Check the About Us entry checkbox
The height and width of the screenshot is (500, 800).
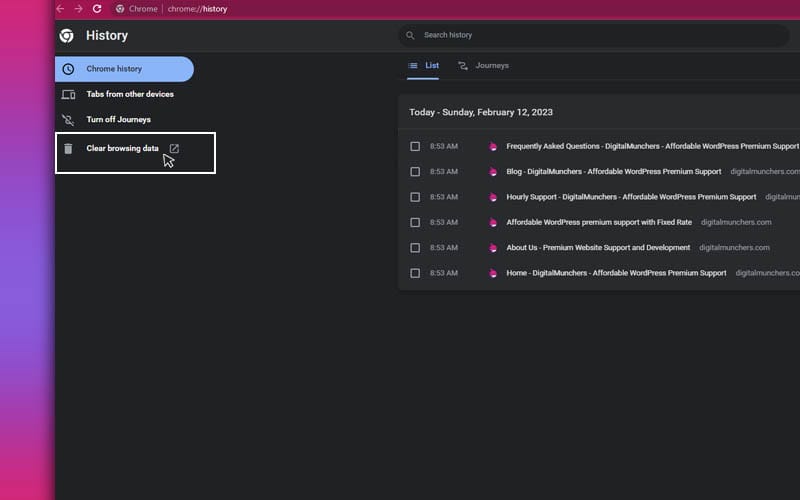click(x=415, y=248)
